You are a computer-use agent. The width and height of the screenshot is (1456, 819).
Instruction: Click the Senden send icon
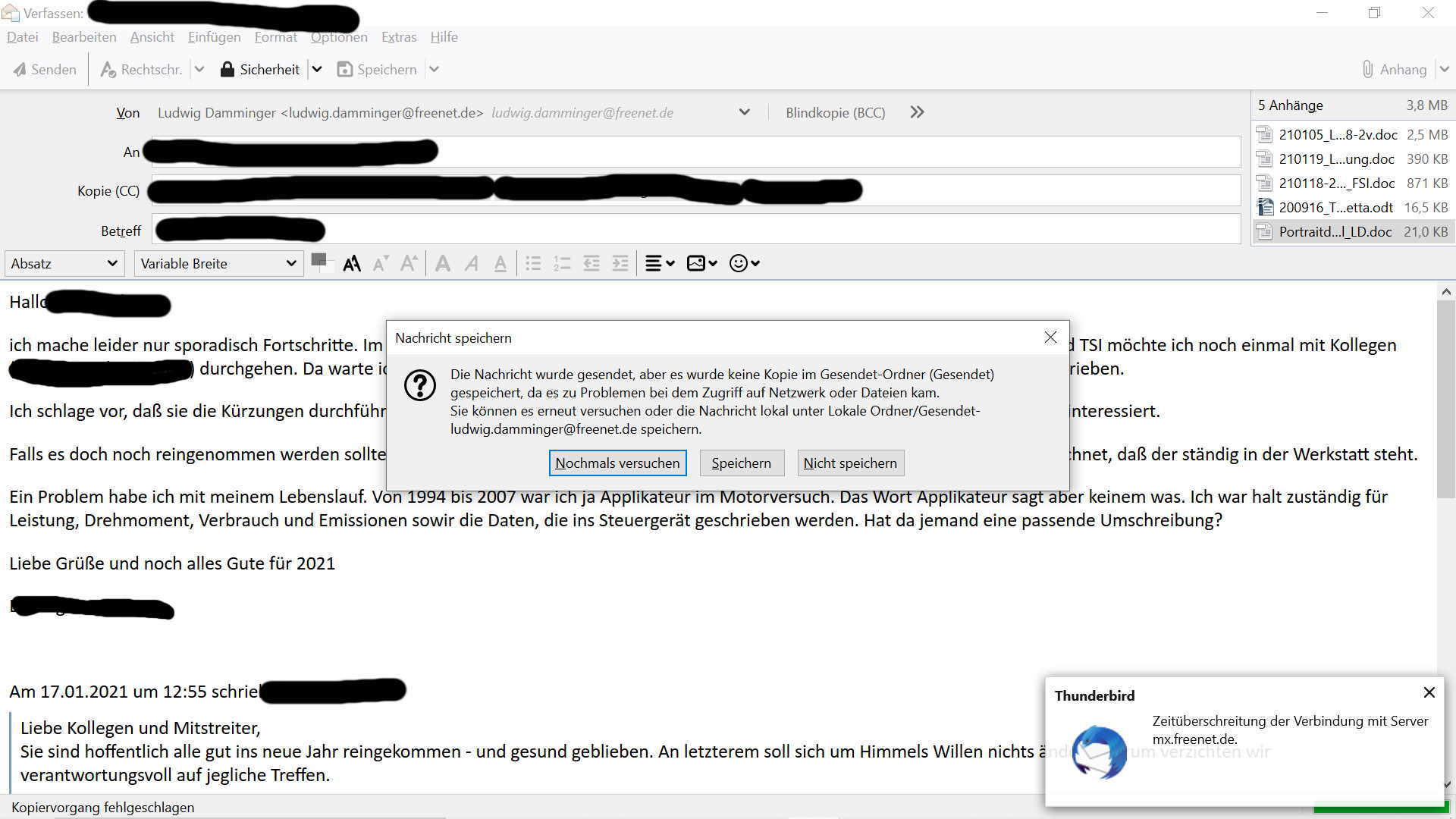point(20,70)
